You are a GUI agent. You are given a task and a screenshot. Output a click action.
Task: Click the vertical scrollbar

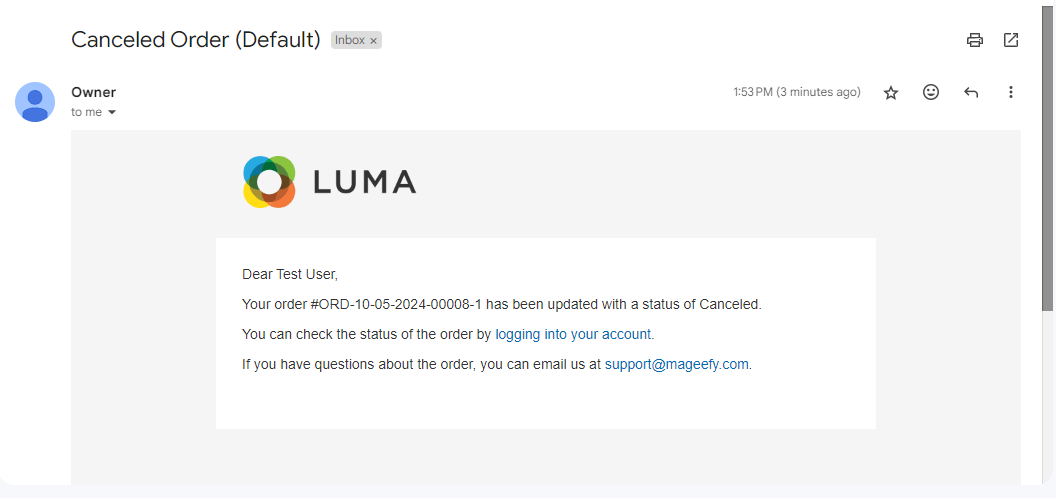click(x=1047, y=160)
